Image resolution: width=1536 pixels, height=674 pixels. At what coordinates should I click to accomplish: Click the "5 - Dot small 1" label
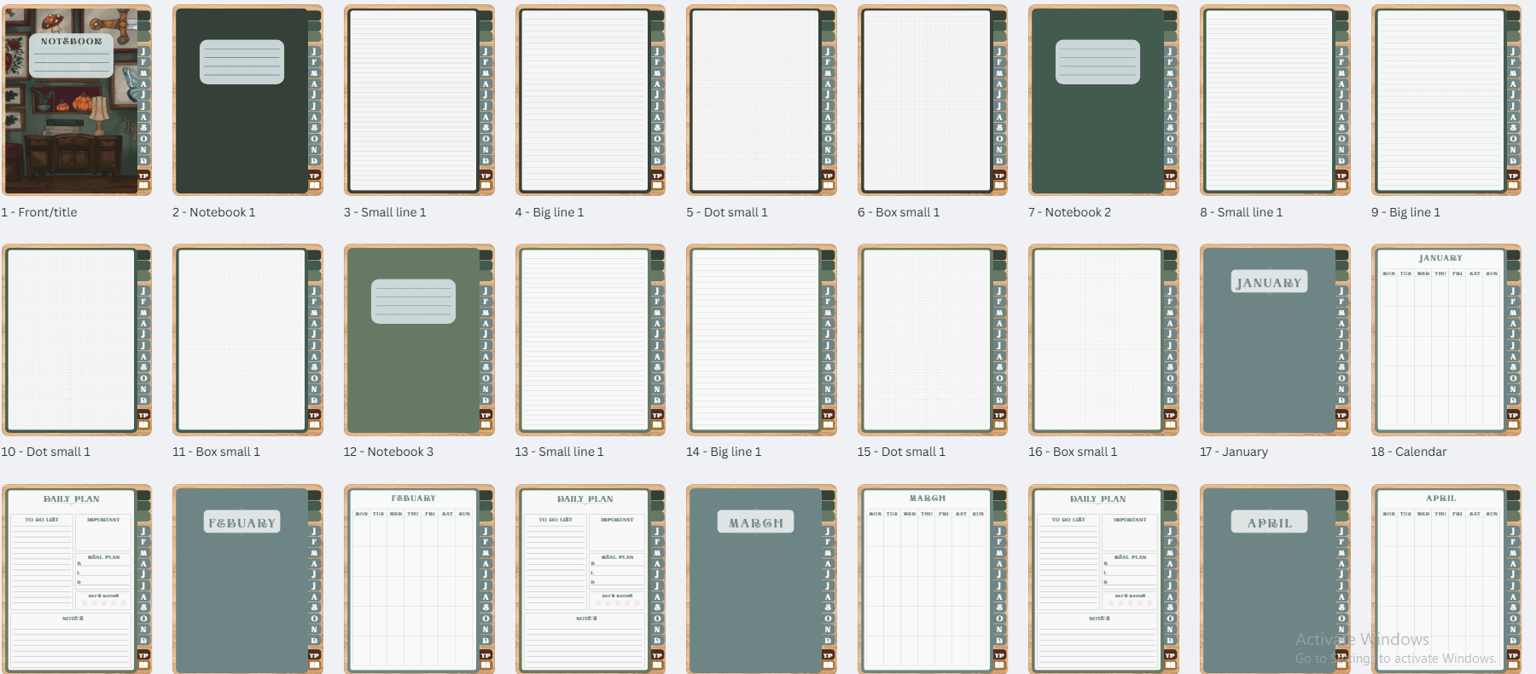pyautogui.click(x=727, y=212)
